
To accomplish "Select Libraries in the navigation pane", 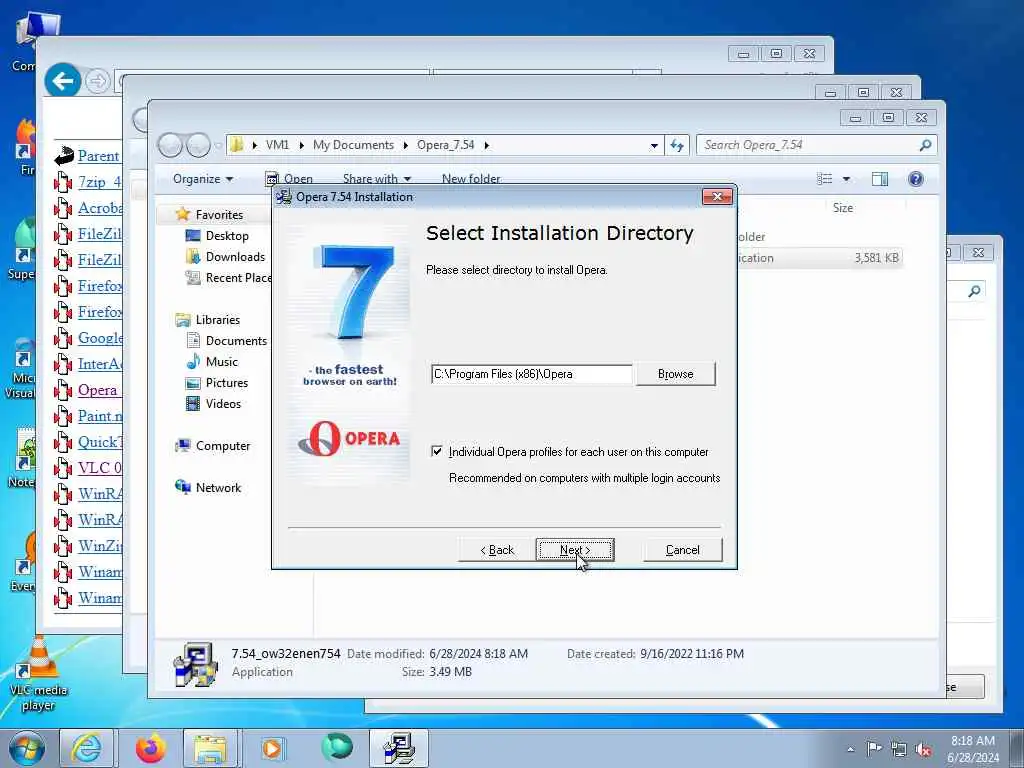I will (x=217, y=319).
